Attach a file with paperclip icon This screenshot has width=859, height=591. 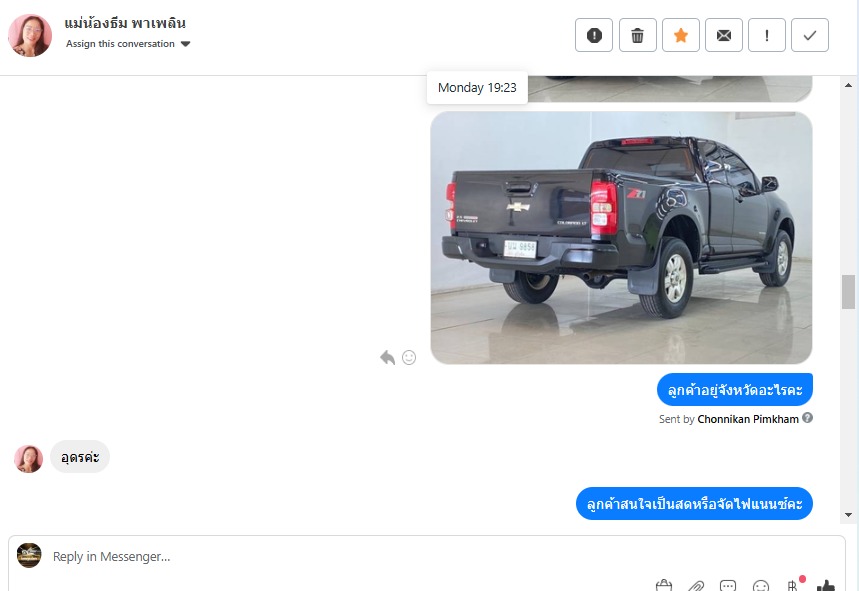point(696,586)
